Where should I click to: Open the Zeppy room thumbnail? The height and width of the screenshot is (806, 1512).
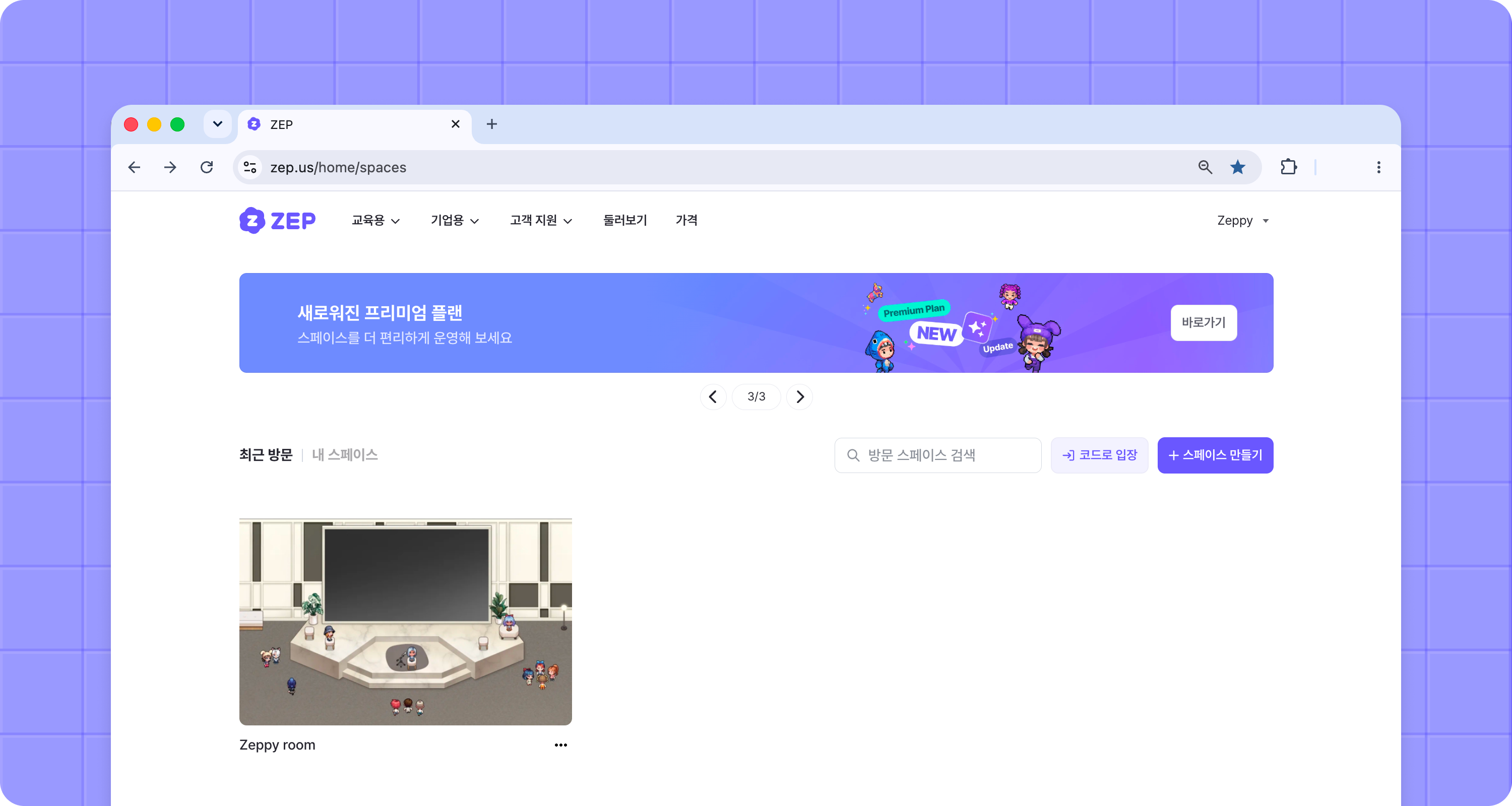tap(406, 622)
